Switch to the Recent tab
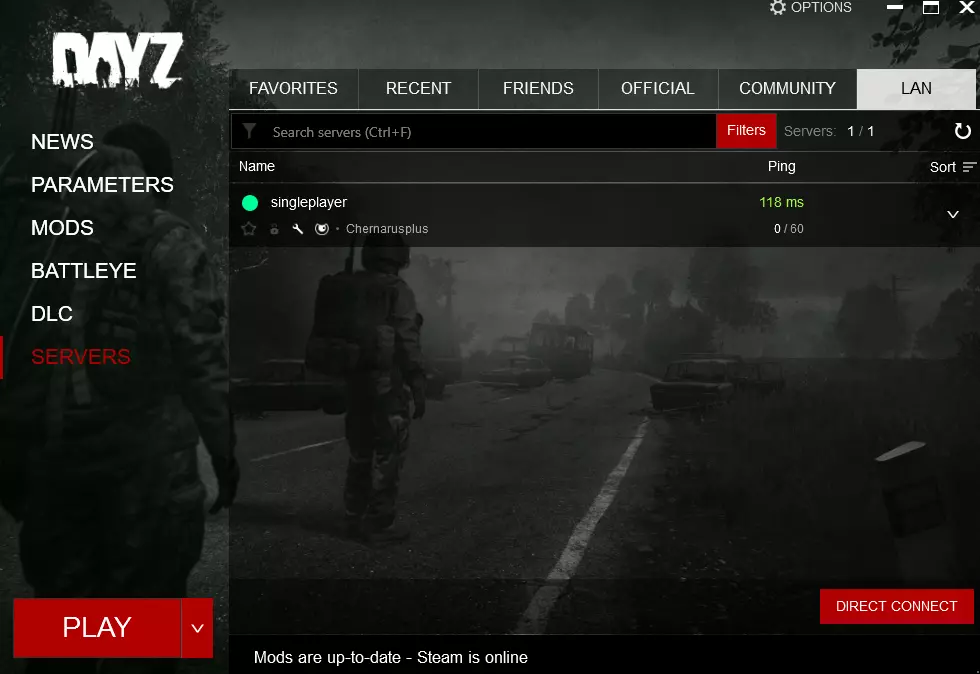Image resolution: width=980 pixels, height=674 pixels. click(418, 89)
